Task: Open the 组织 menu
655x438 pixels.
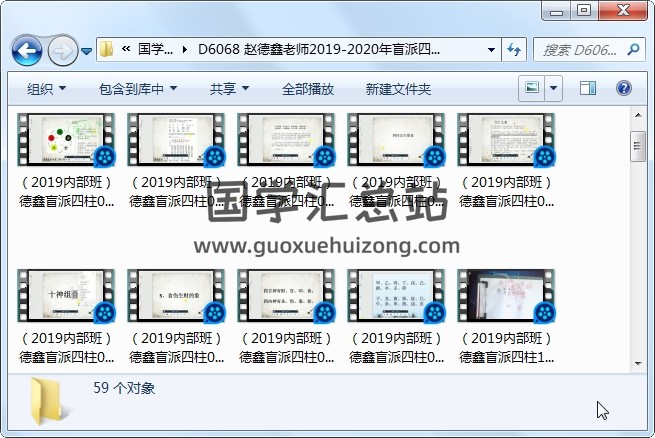Action: coord(46,89)
